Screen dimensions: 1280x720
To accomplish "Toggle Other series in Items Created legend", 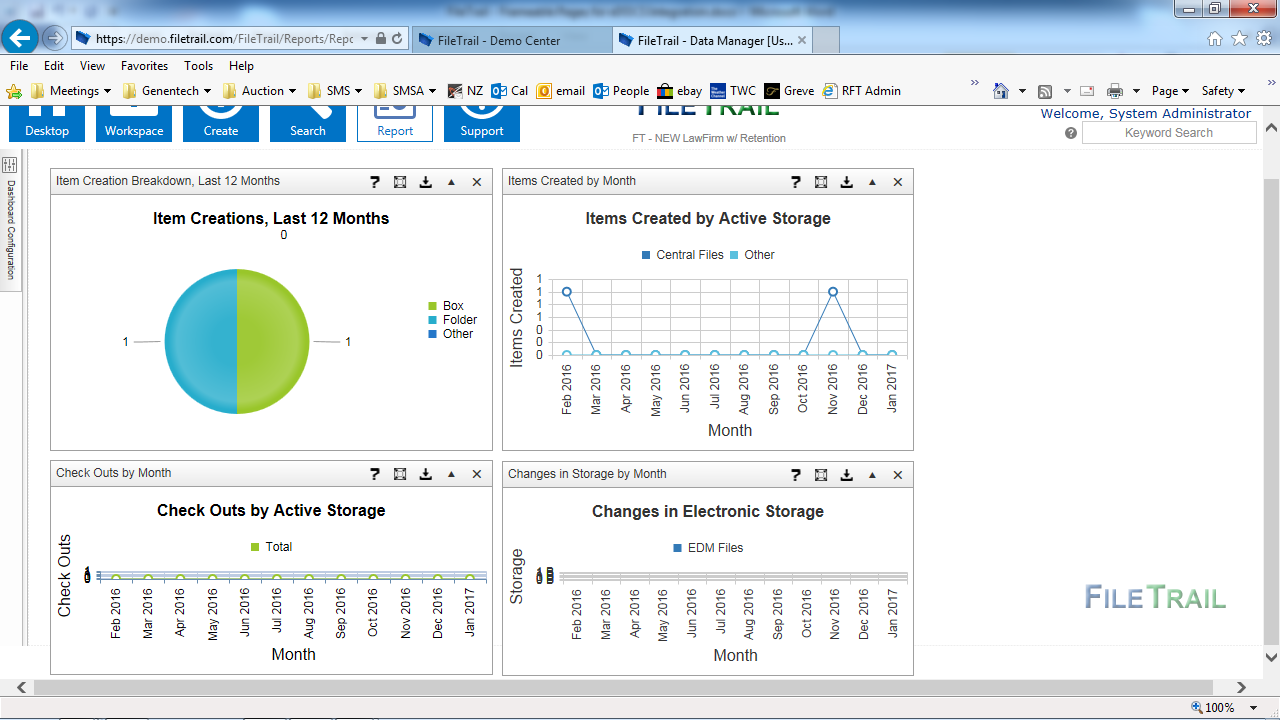I will point(753,255).
